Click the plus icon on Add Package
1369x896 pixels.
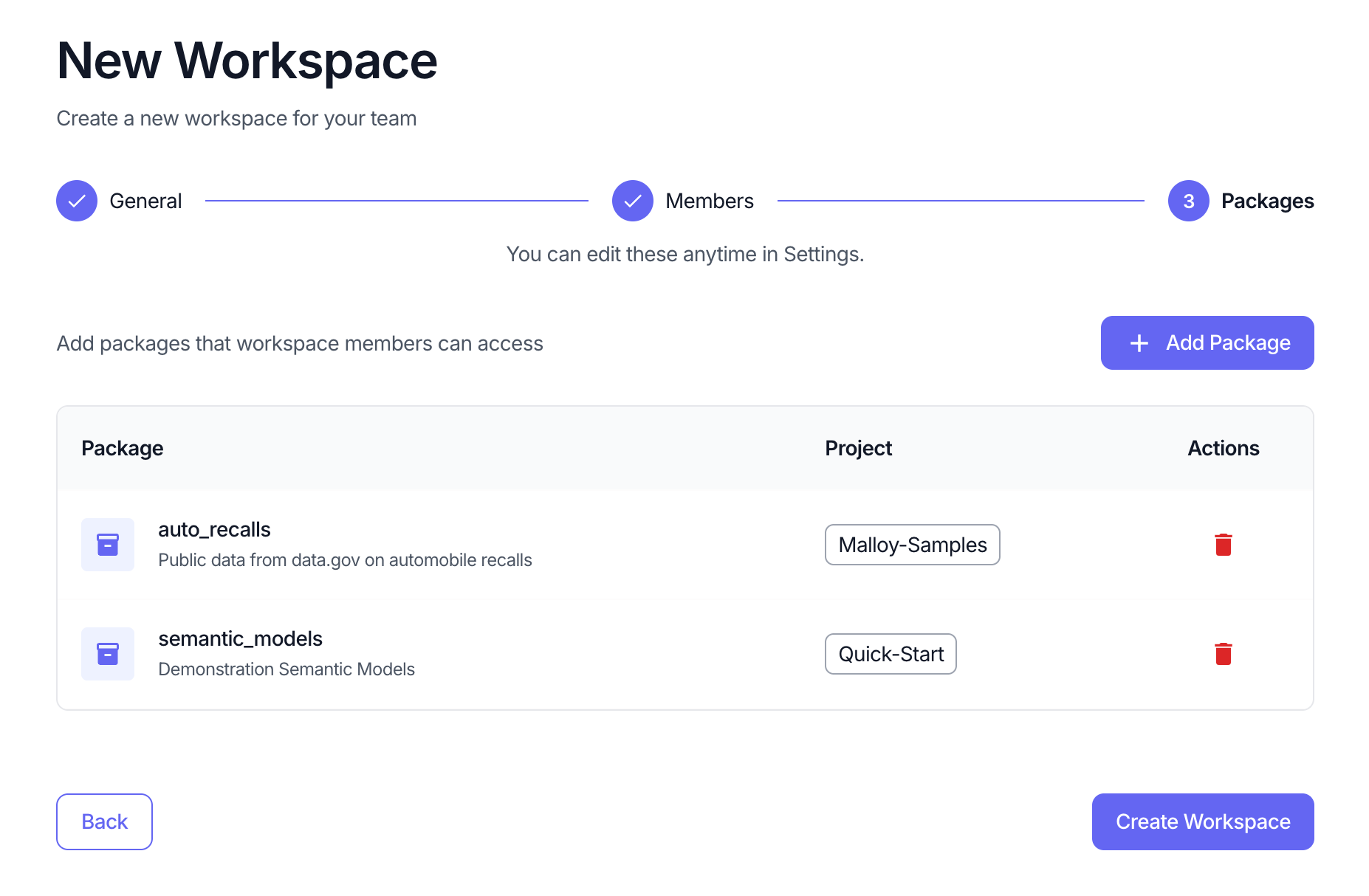(1139, 342)
